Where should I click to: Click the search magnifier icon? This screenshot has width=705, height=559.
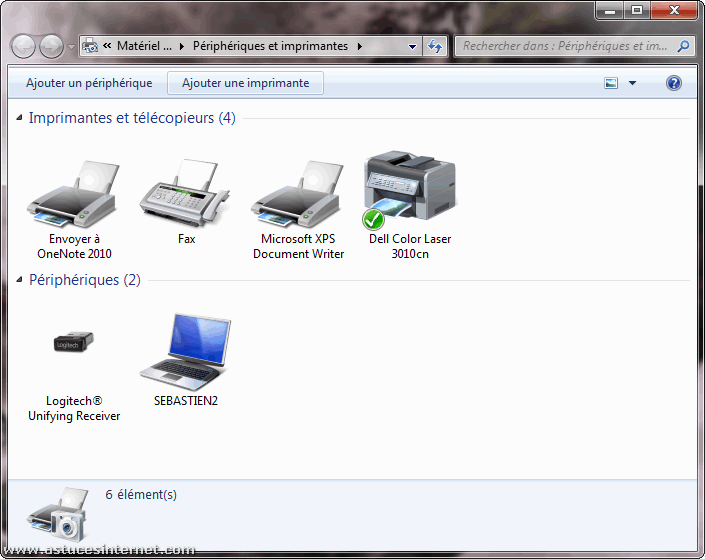pyautogui.click(x=683, y=46)
